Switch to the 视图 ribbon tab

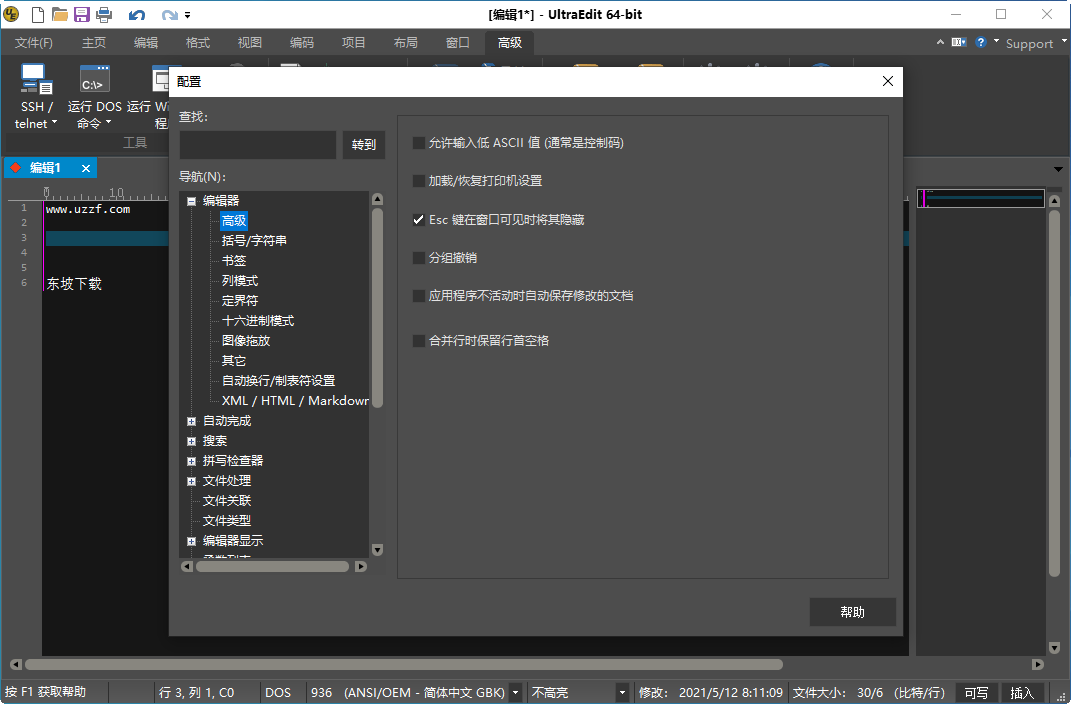tap(250, 42)
